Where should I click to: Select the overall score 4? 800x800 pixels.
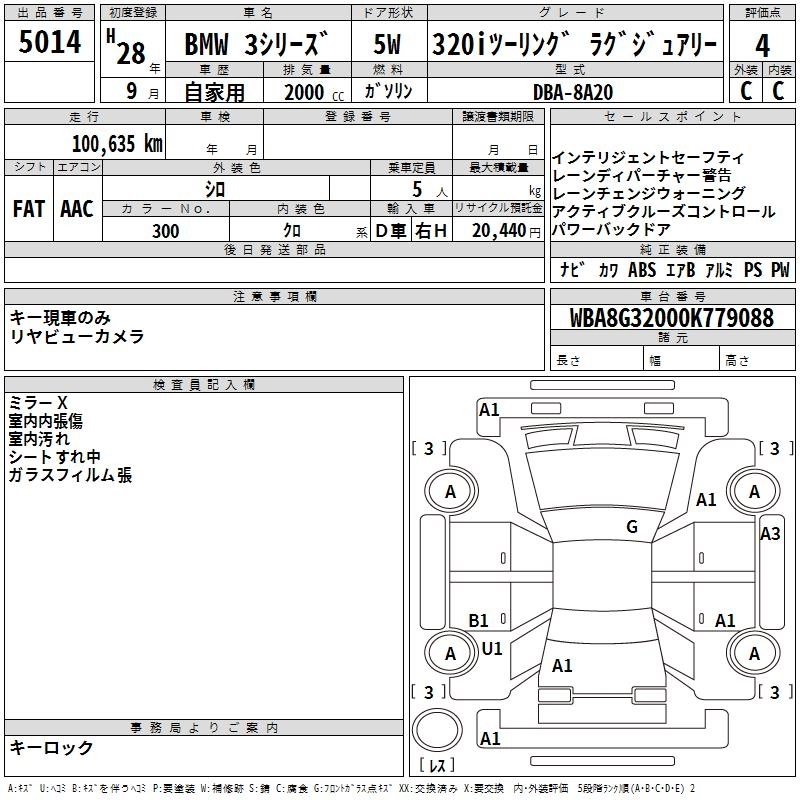coord(762,46)
